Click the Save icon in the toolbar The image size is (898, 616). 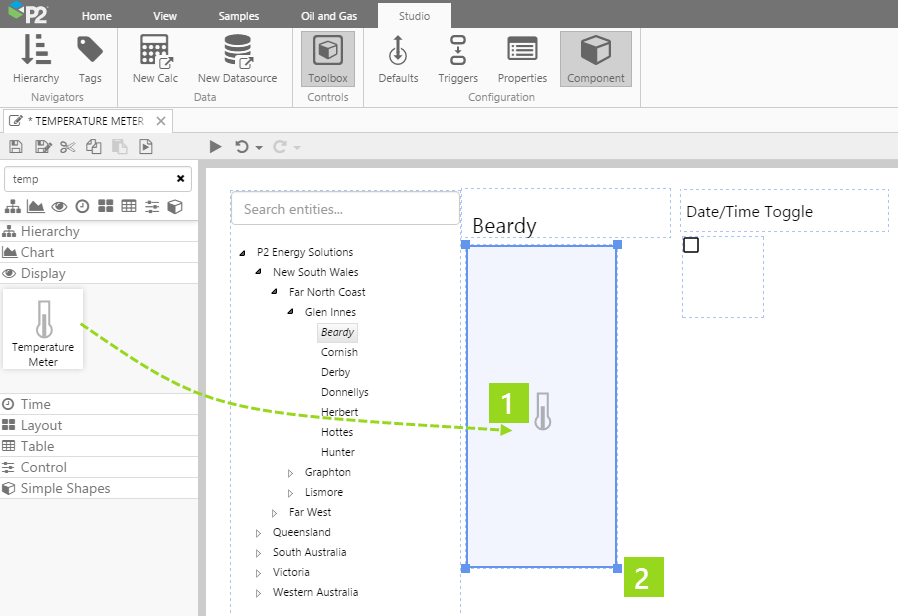pos(16,147)
